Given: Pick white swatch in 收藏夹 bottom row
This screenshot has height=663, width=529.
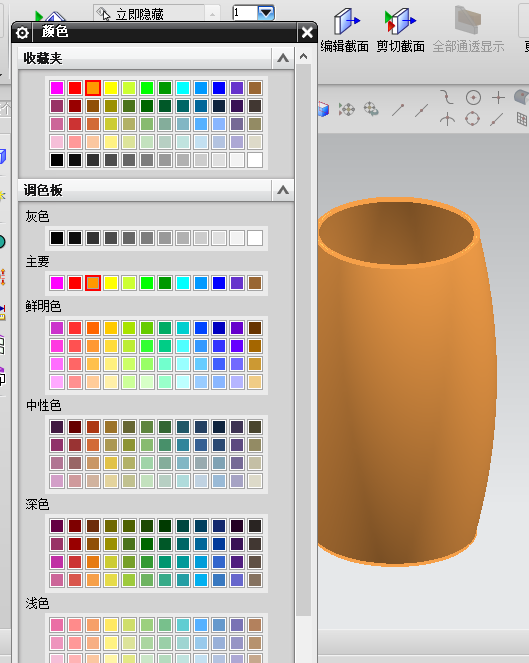Looking at the screenshot, I should click(x=255, y=160).
